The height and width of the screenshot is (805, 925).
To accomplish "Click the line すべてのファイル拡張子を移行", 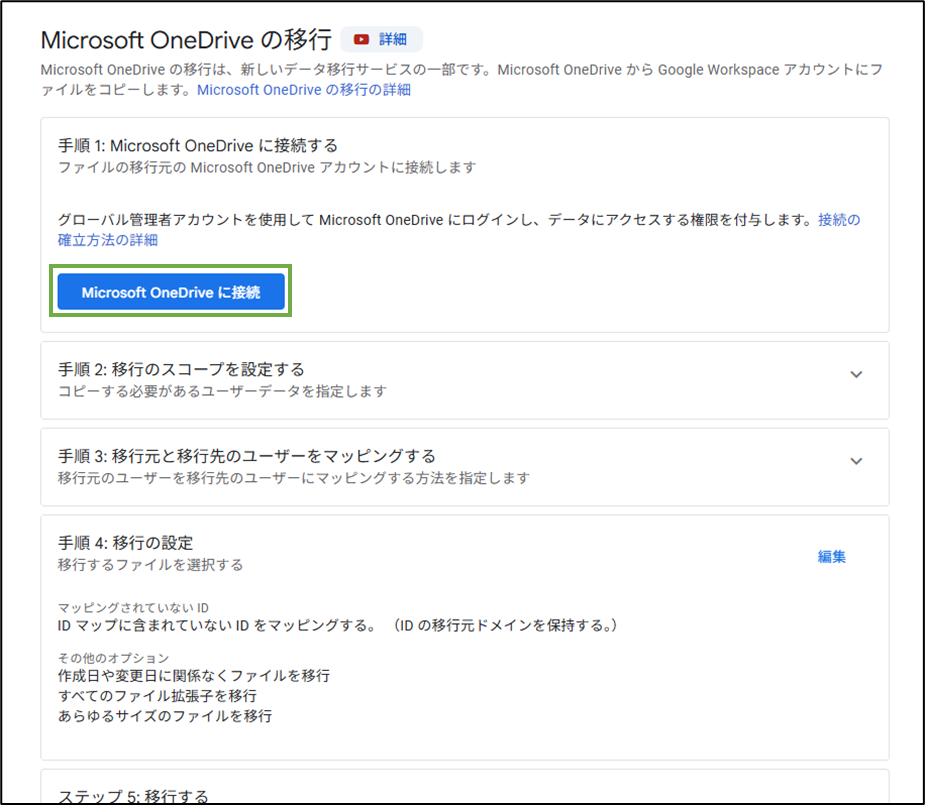I will 158,695.
